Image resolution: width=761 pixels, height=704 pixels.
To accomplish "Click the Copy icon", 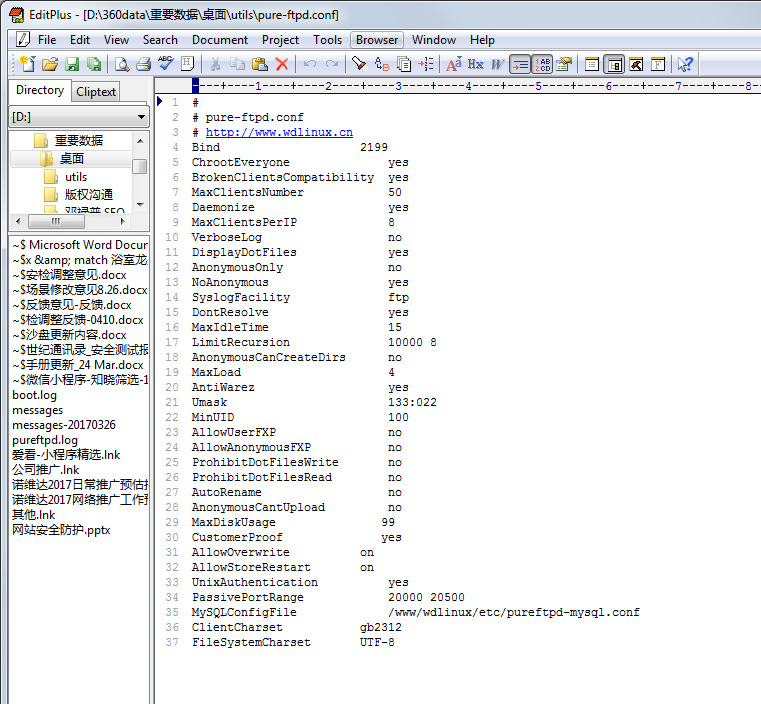I will point(237,64).
